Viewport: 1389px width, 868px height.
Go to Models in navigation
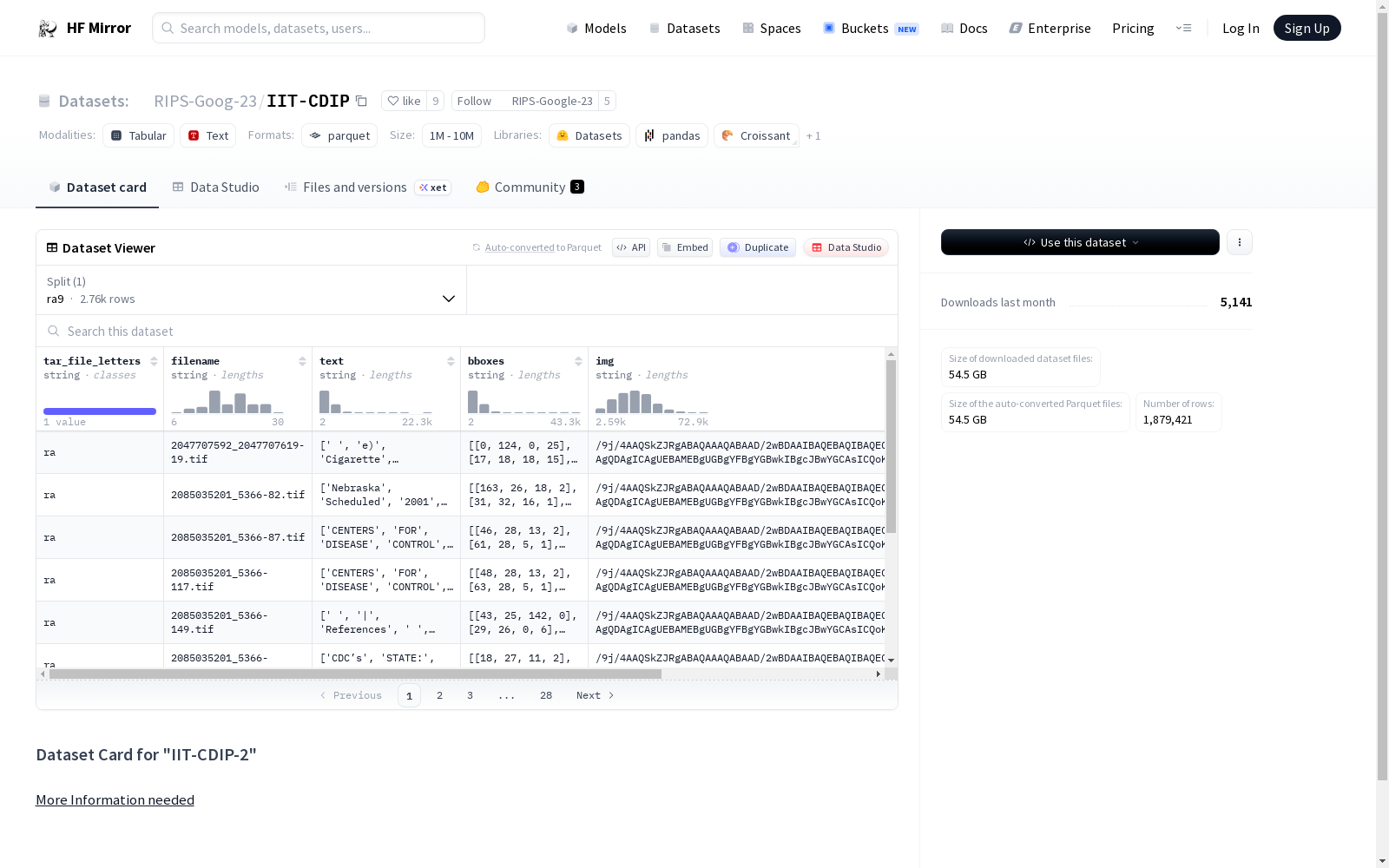[596, 29]
